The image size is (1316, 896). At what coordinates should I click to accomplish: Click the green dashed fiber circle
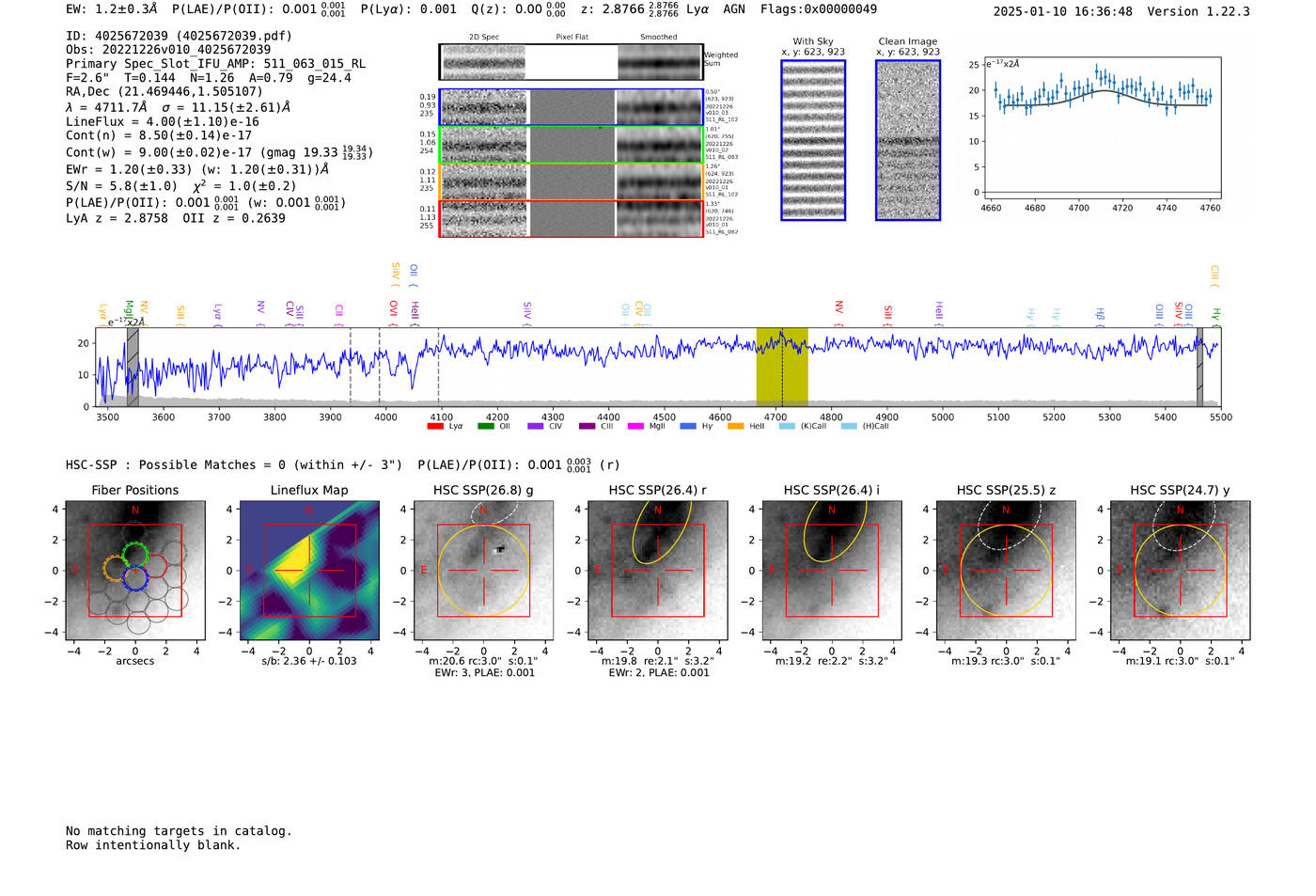coord(135,554)
